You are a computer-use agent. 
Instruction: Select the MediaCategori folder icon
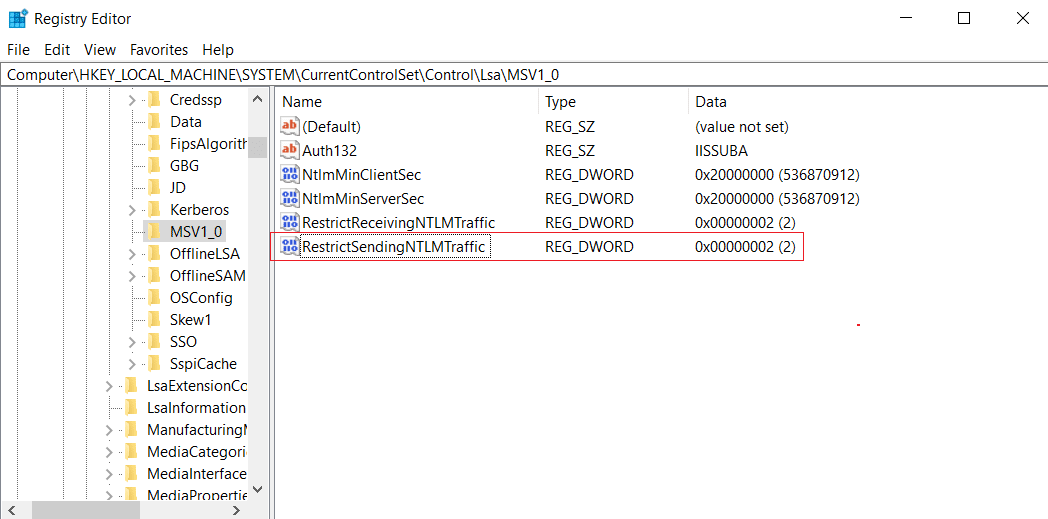(x=131, y=452)
